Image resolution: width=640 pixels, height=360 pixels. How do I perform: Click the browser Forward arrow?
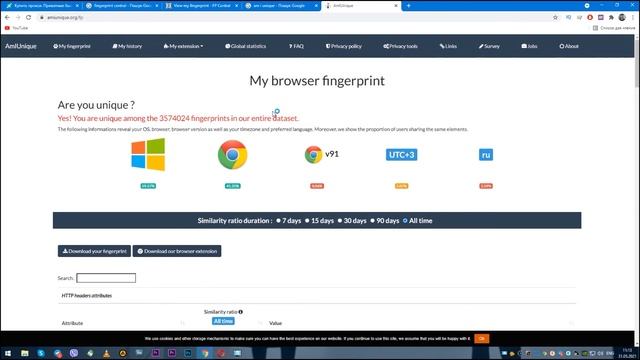(18, 17)
